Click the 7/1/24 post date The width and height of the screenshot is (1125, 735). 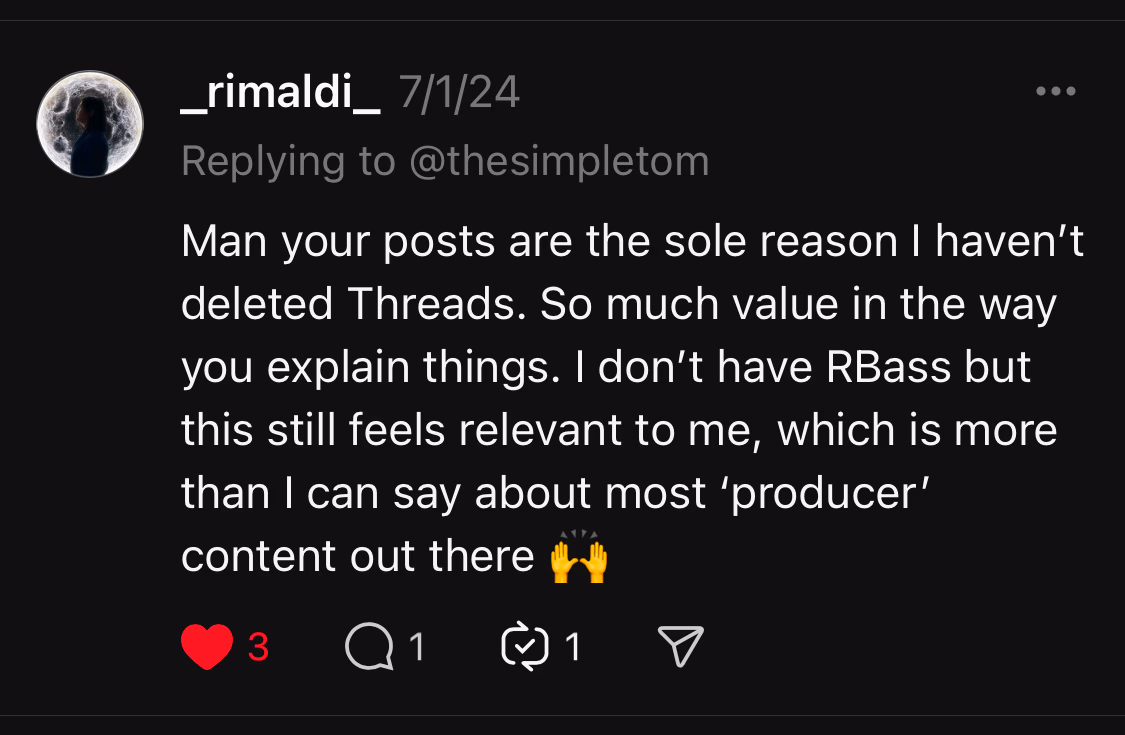(459, 95)
